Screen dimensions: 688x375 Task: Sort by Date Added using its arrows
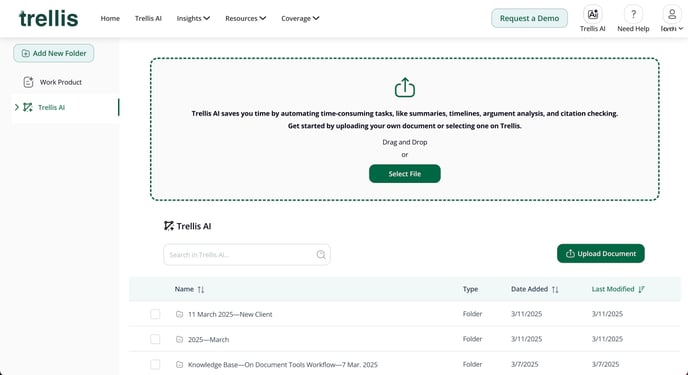tap(555, 289)
